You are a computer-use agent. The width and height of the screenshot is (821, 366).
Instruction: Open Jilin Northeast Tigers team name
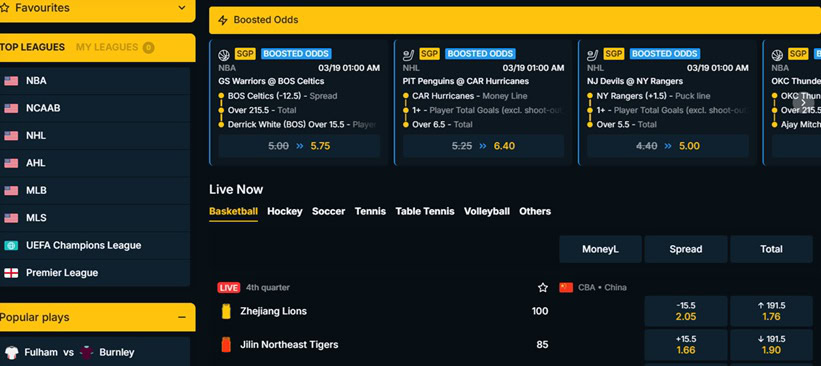[x=289, y=345]
